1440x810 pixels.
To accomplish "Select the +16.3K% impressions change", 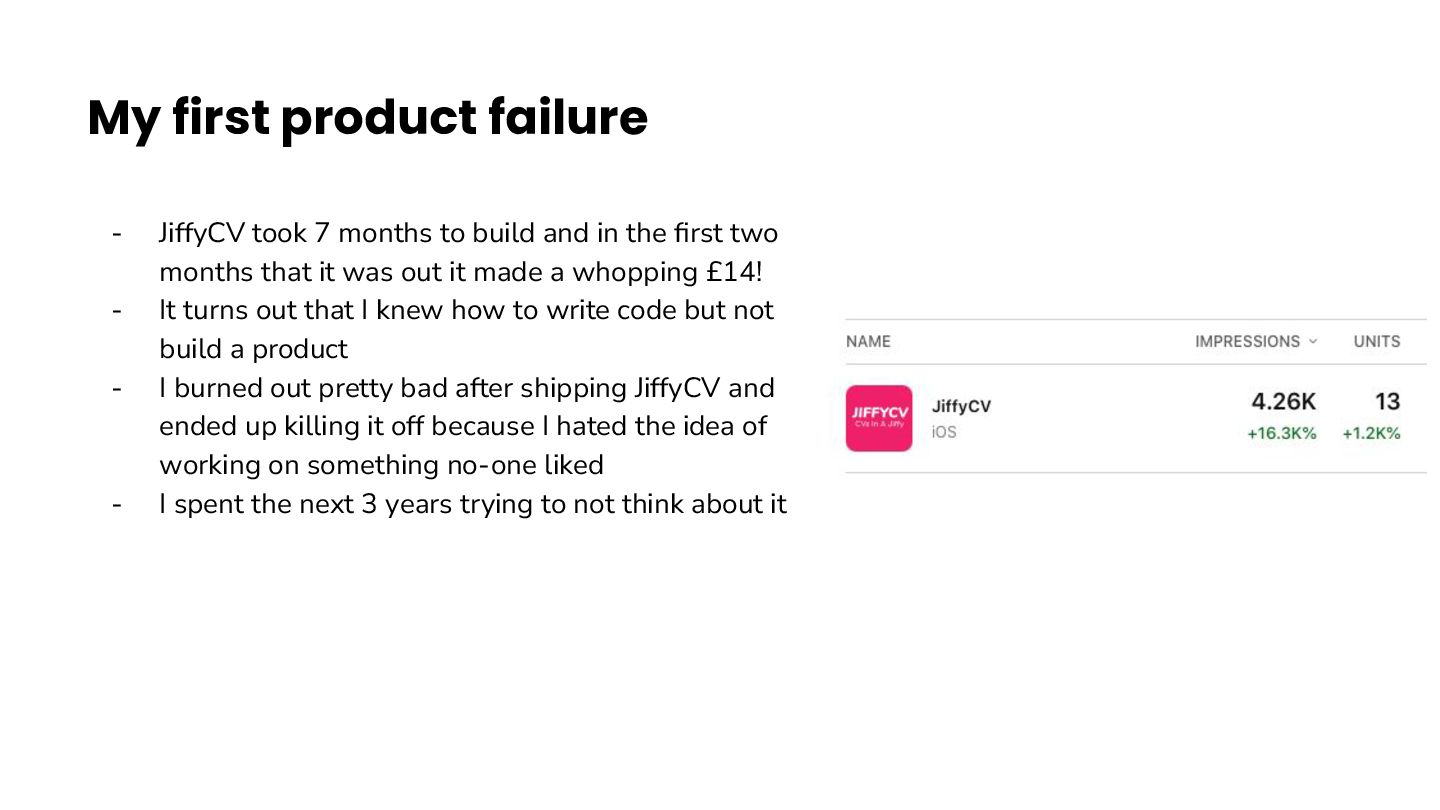I will 1282,434.
